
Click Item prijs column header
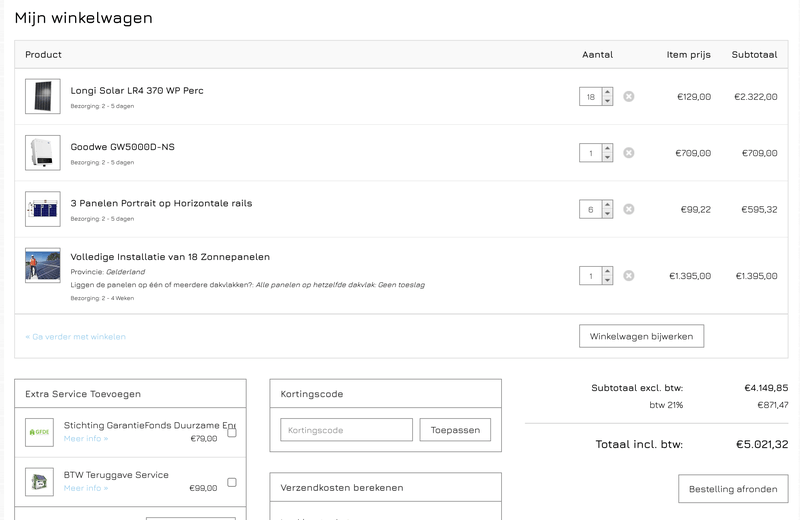pyautogui.click(x=688, y=55)
